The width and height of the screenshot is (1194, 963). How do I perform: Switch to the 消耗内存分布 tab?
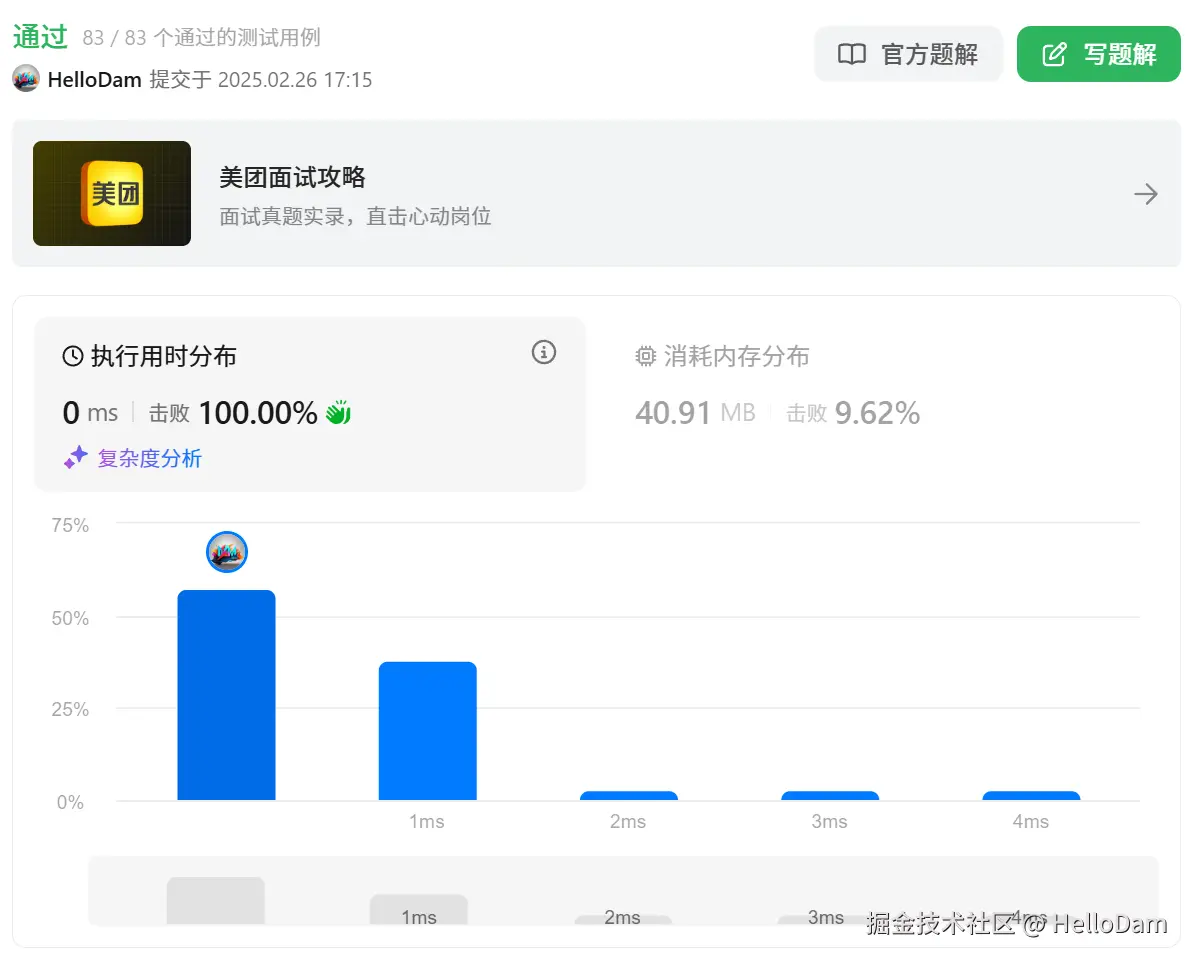click(723, 356)
